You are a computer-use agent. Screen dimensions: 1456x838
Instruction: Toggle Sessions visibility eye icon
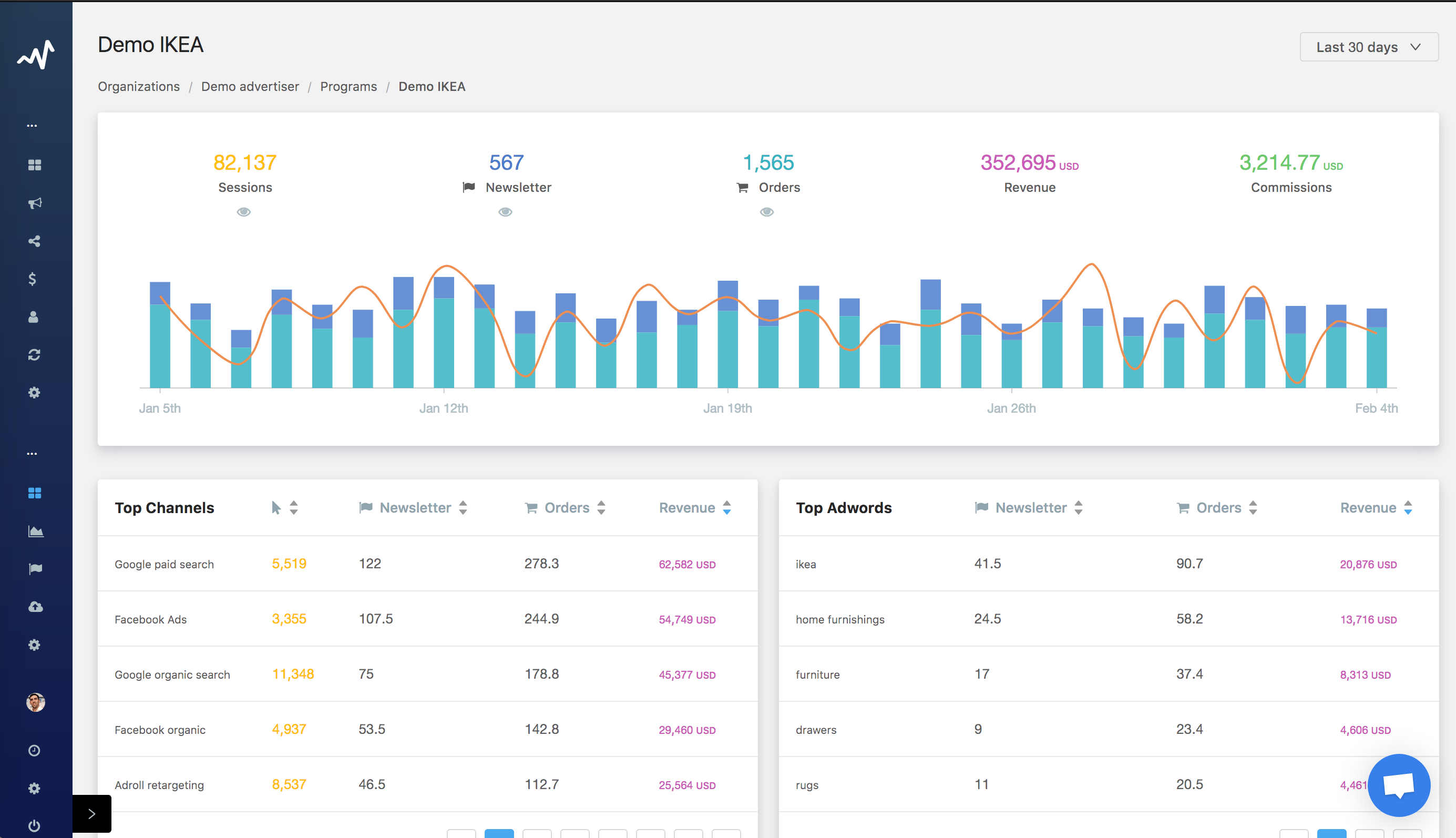(244, 212)
